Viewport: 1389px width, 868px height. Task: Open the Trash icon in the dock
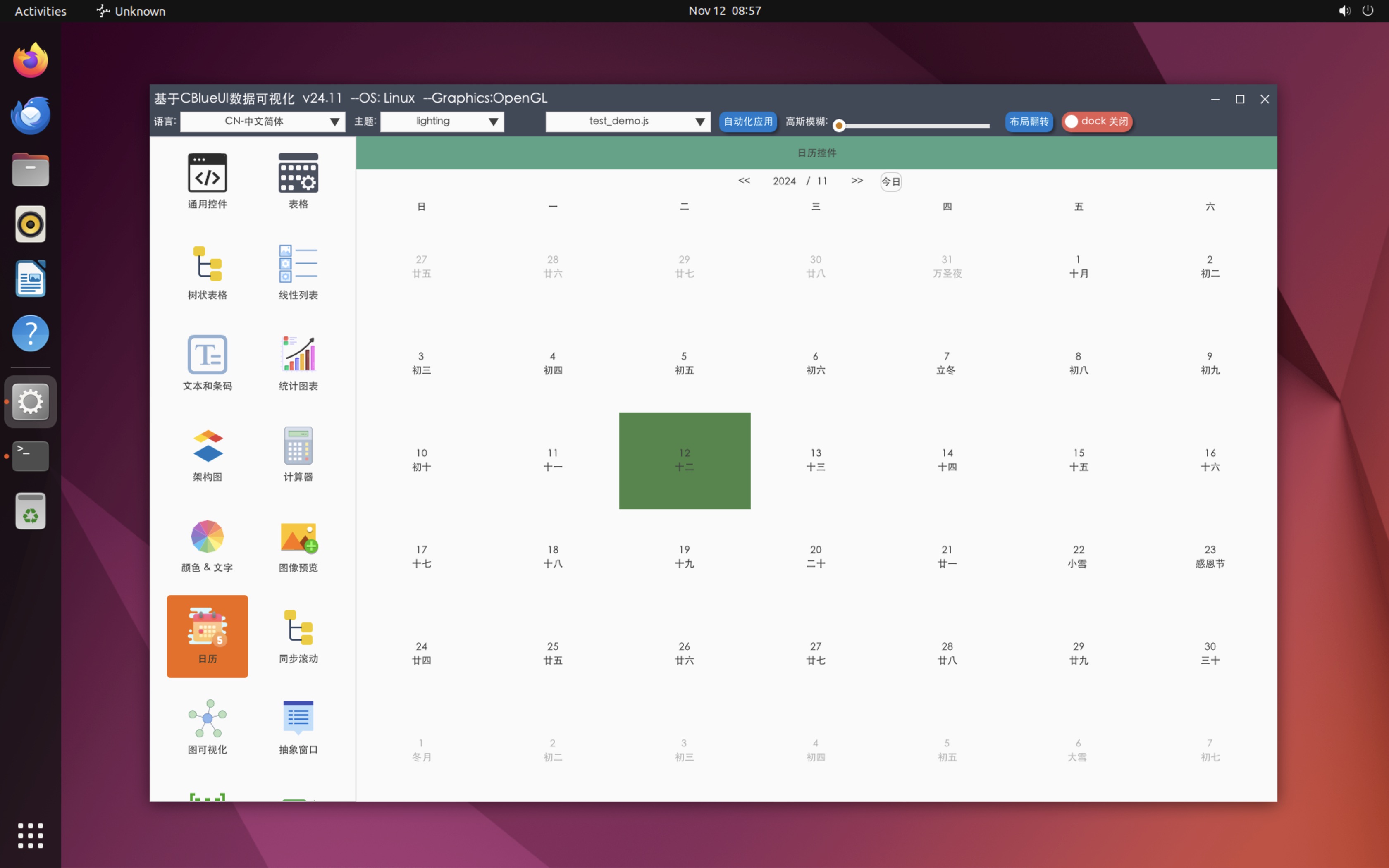[31, 511]
